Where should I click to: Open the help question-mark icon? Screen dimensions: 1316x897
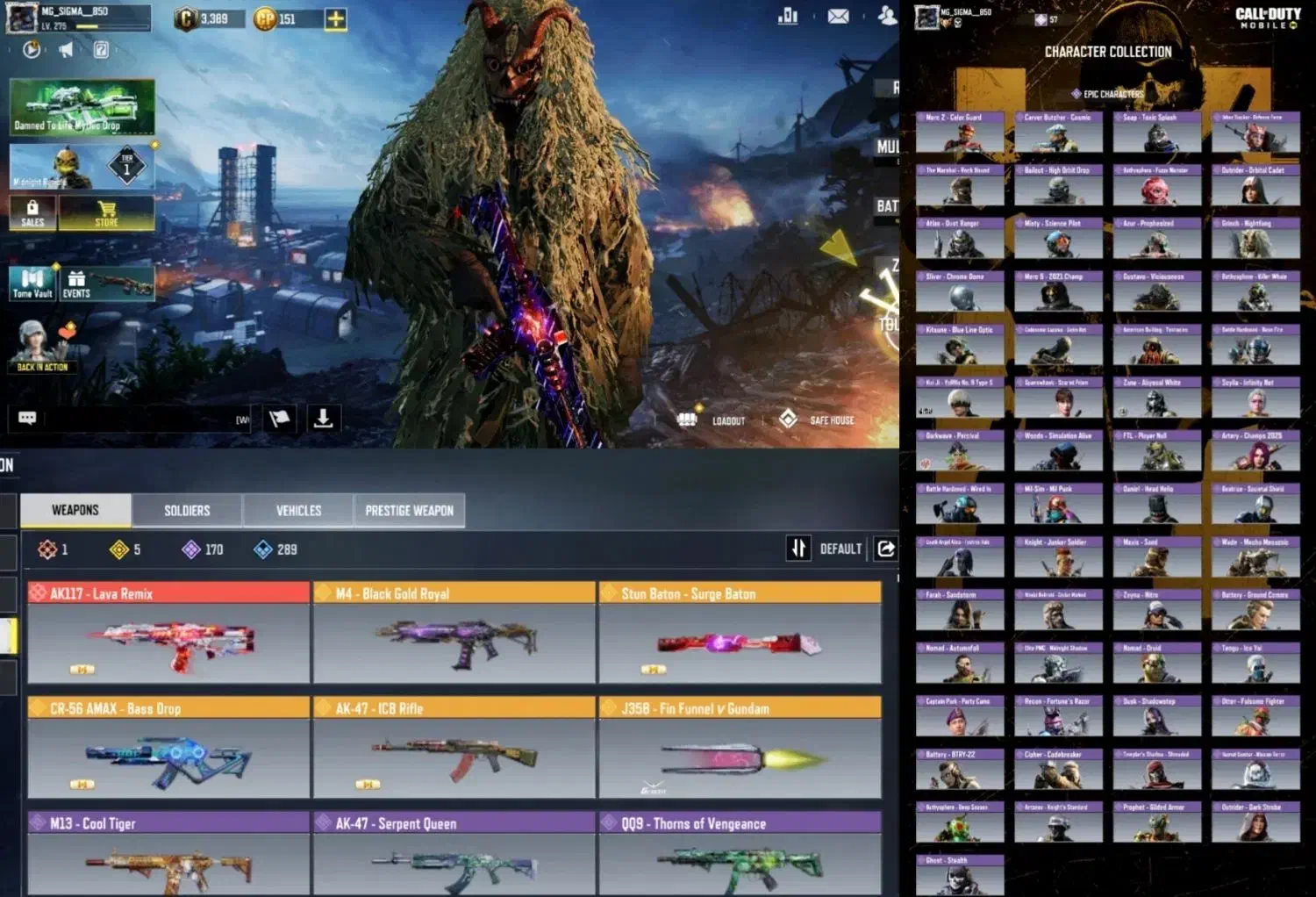pos(102,50)
